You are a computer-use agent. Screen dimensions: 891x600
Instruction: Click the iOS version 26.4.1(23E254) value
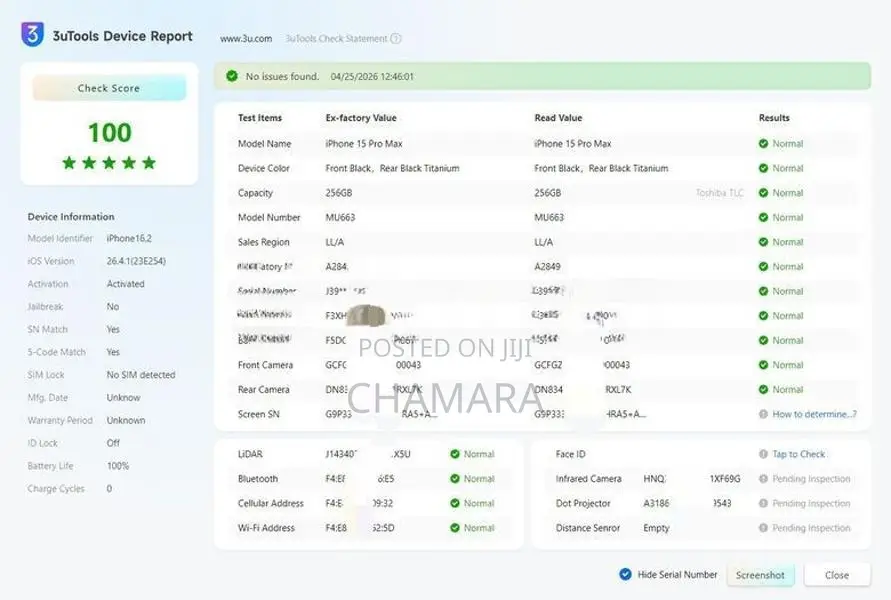136,261
